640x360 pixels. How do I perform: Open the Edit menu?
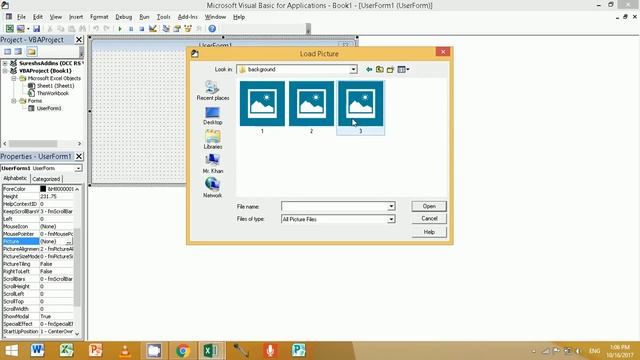coord(38,17)
